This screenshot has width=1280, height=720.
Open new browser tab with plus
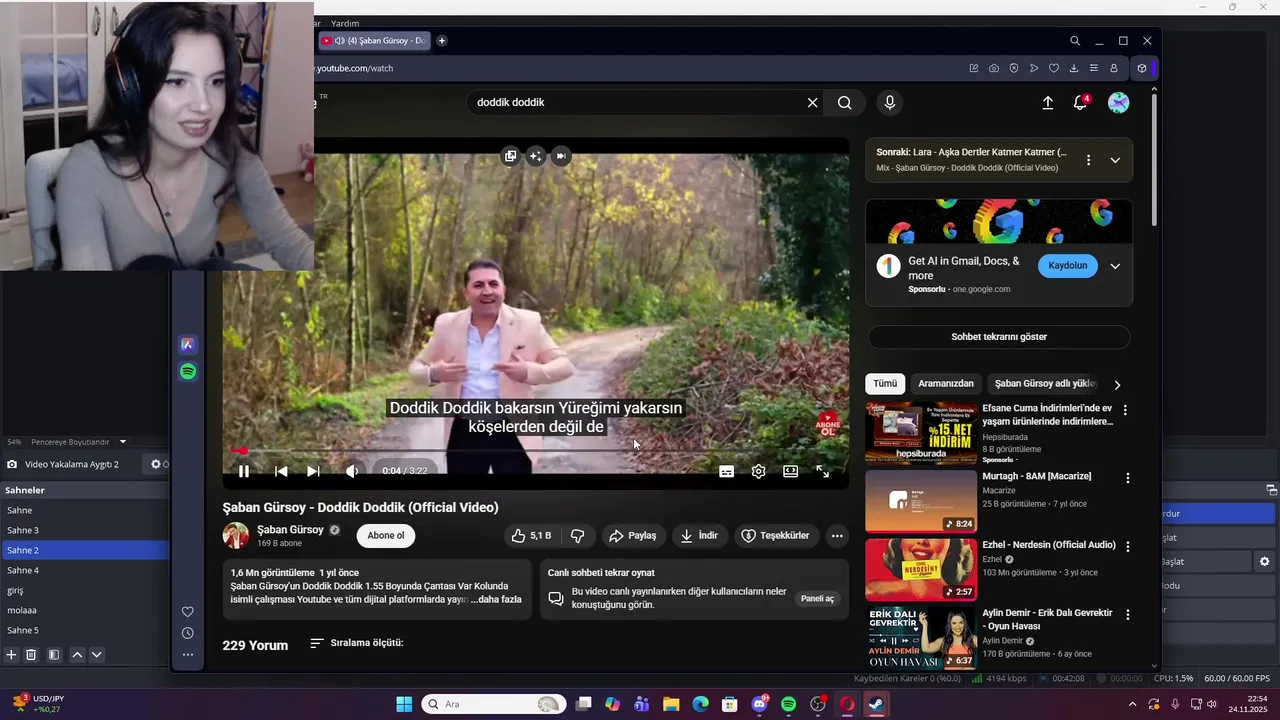pyautogui.click(x=442, y=41)
